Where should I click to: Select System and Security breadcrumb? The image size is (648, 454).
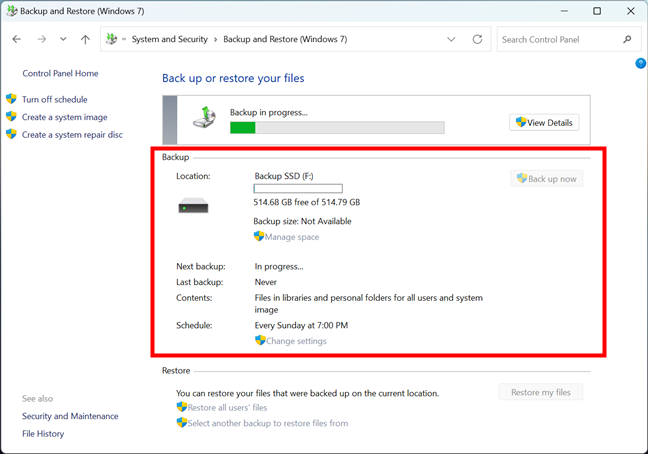point(169,39)
